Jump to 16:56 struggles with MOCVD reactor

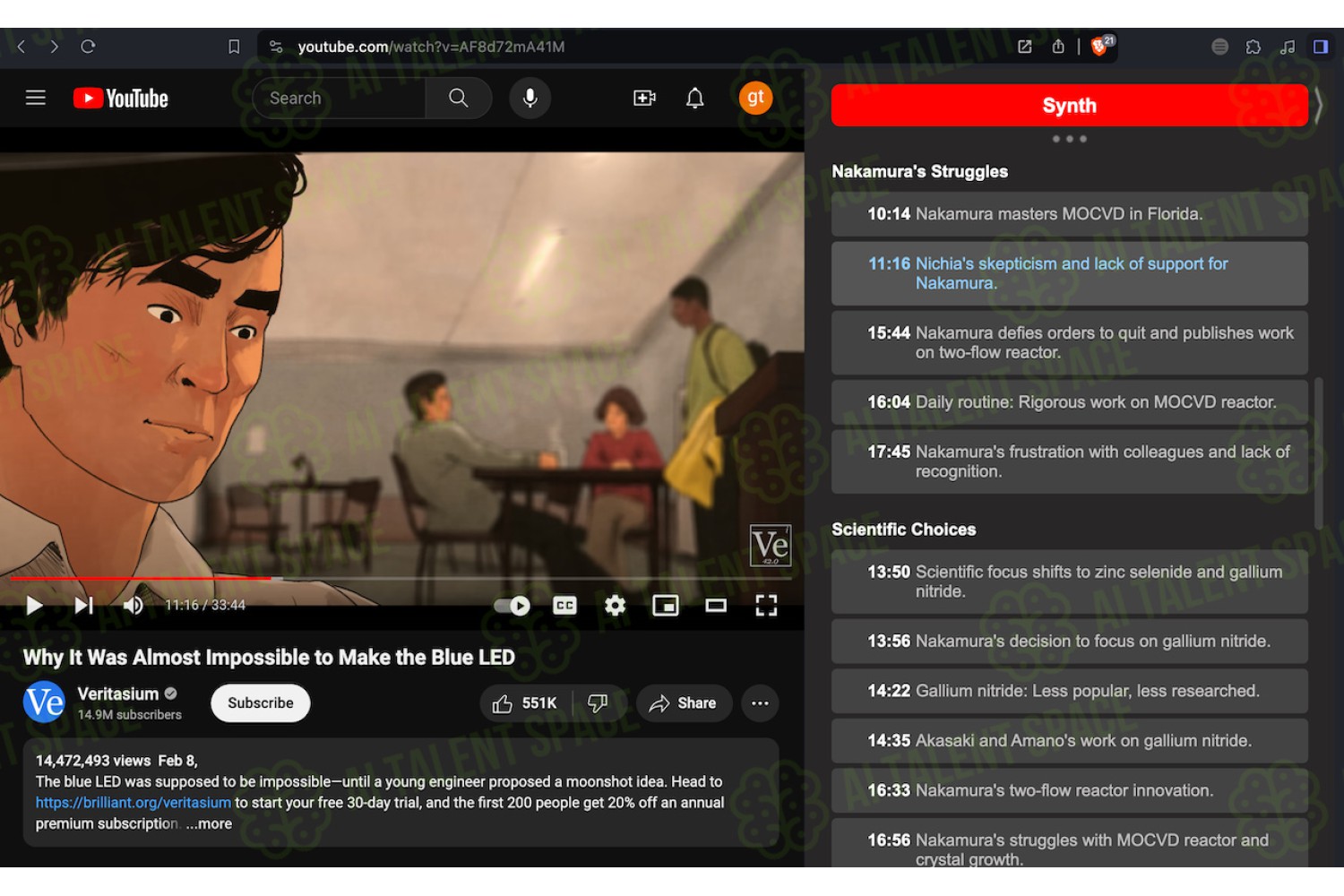point(1070,843)
